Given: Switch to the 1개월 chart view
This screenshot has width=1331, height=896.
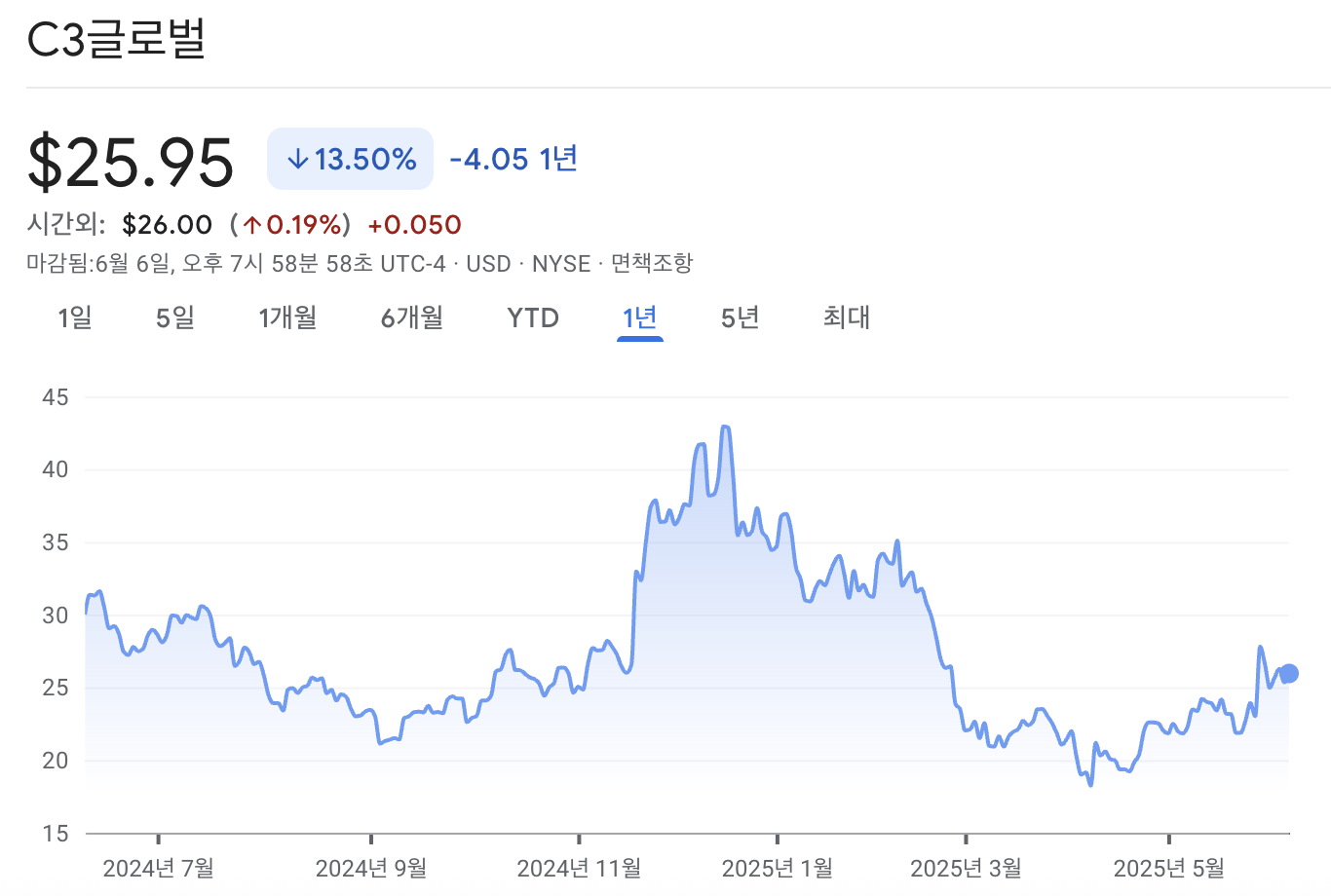Looking at the screenshot, I should [286, 317].
